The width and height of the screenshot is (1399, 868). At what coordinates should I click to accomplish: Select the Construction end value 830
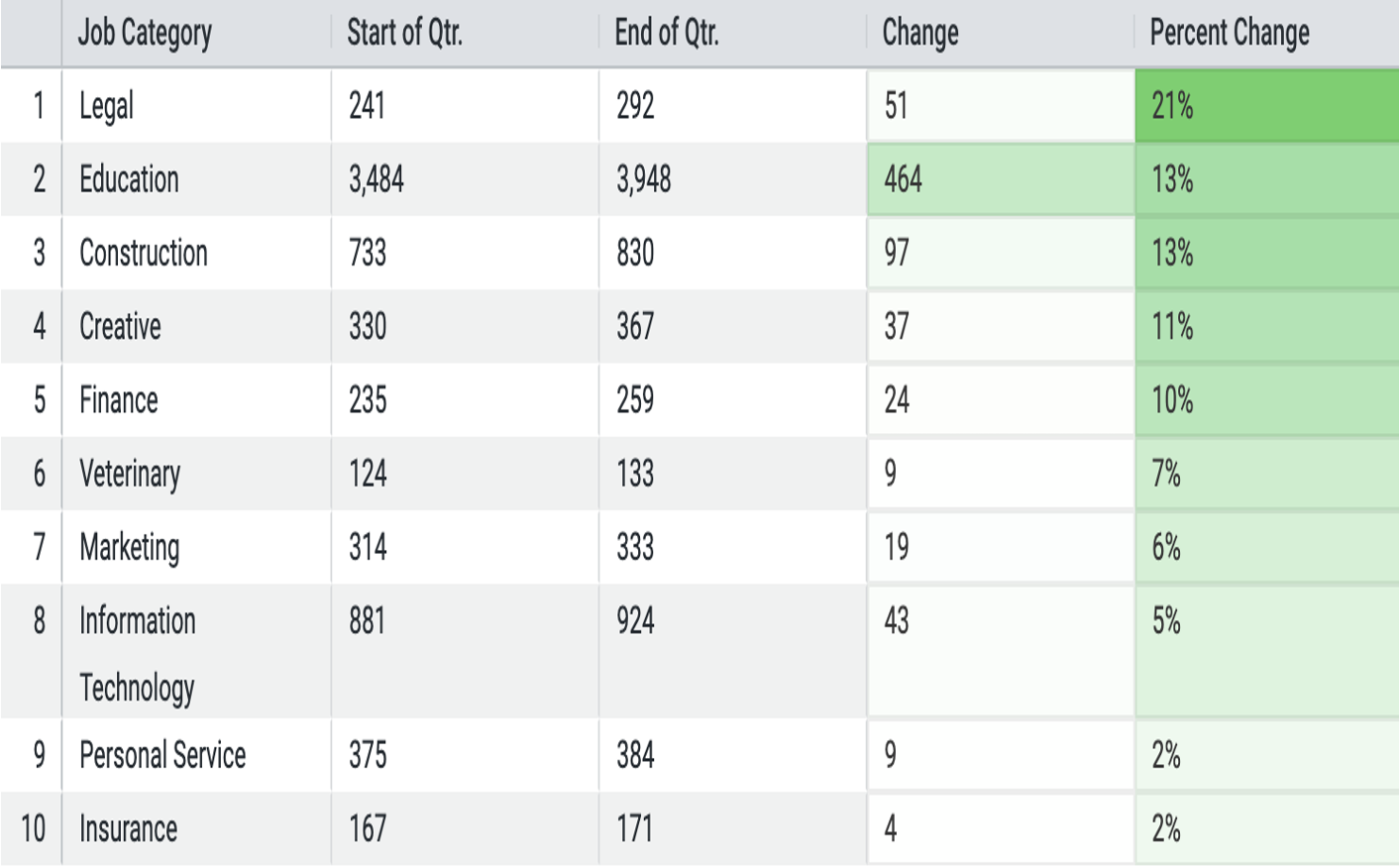732,253
